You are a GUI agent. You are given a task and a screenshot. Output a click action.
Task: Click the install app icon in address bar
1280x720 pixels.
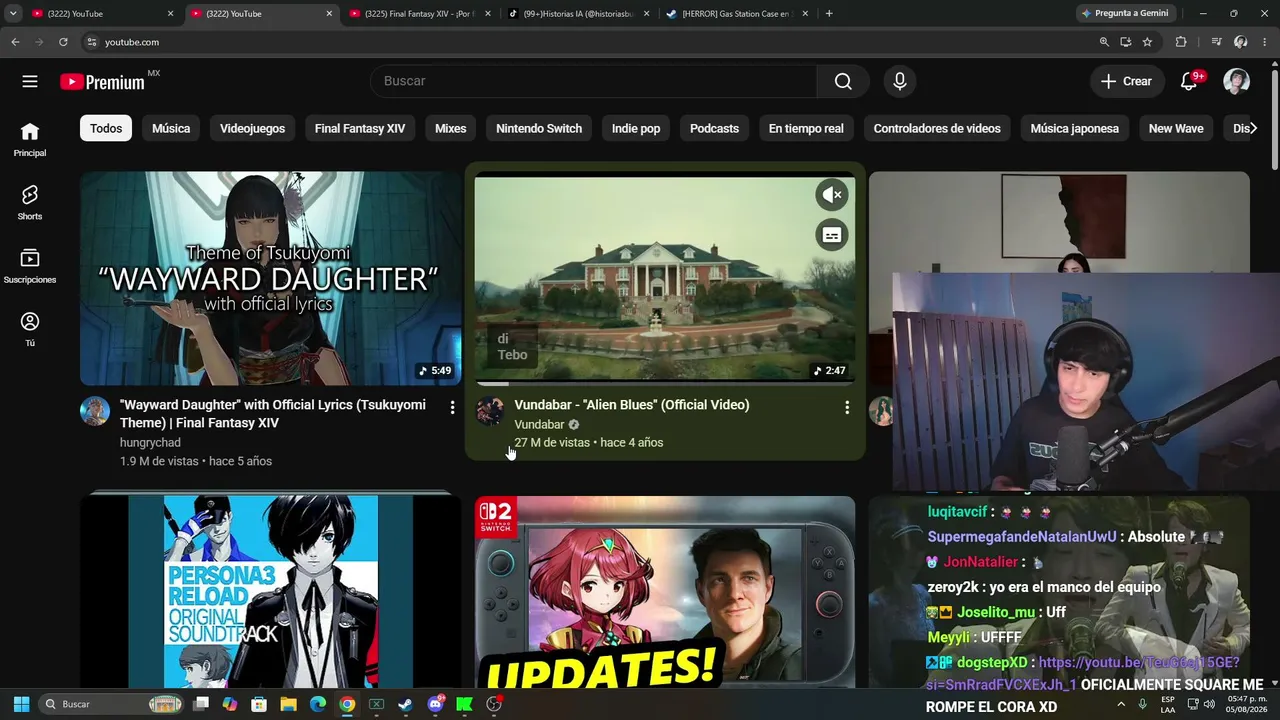point(1125,42)
